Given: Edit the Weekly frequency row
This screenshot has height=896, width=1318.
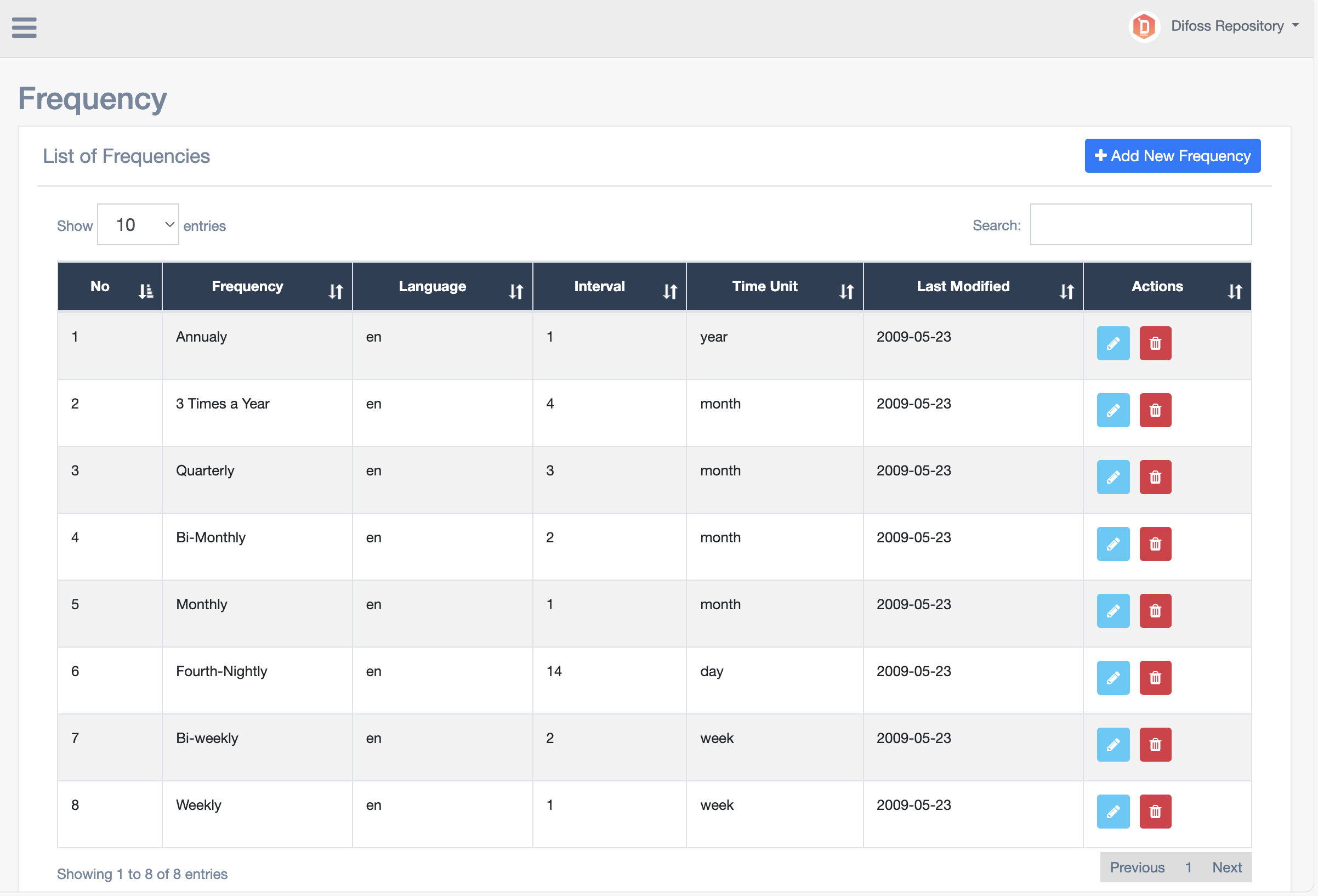Looking at the screenshot, I should [x=1113, y=812].
